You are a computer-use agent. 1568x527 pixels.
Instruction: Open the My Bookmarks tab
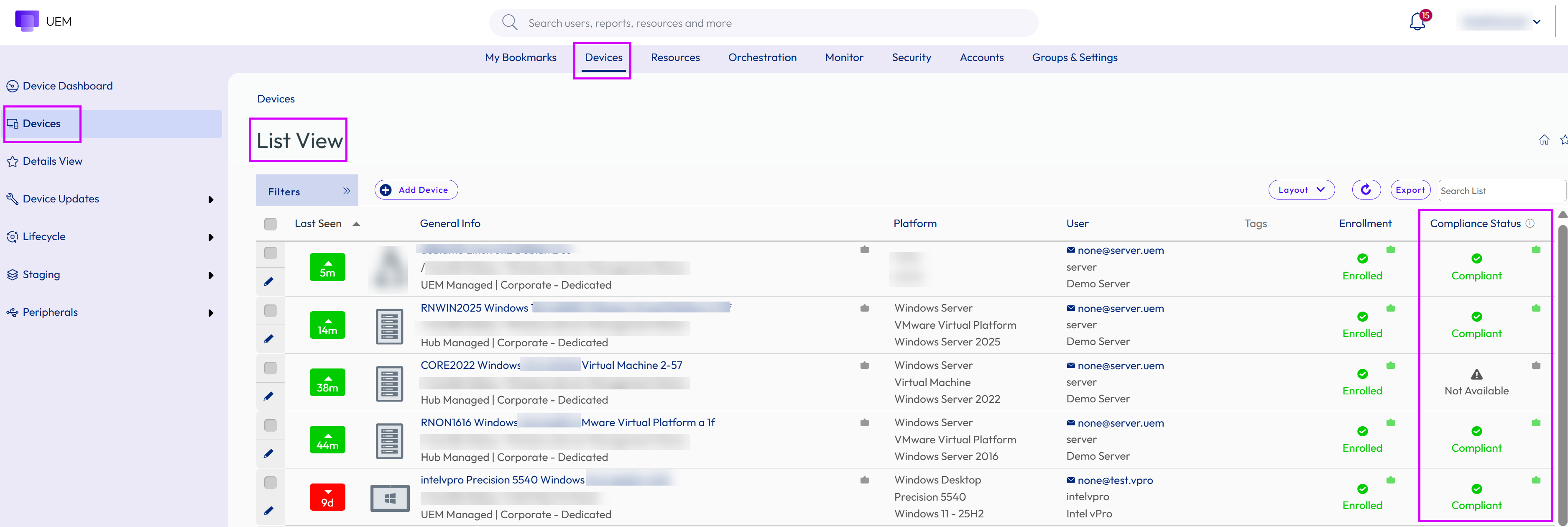point(521,57)
